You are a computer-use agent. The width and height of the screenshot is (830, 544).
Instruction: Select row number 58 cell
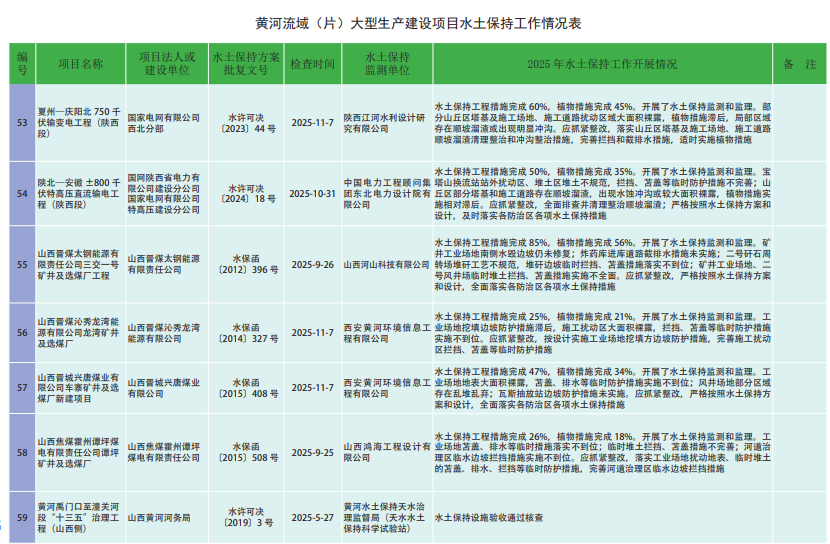click(x=22, y=452)
